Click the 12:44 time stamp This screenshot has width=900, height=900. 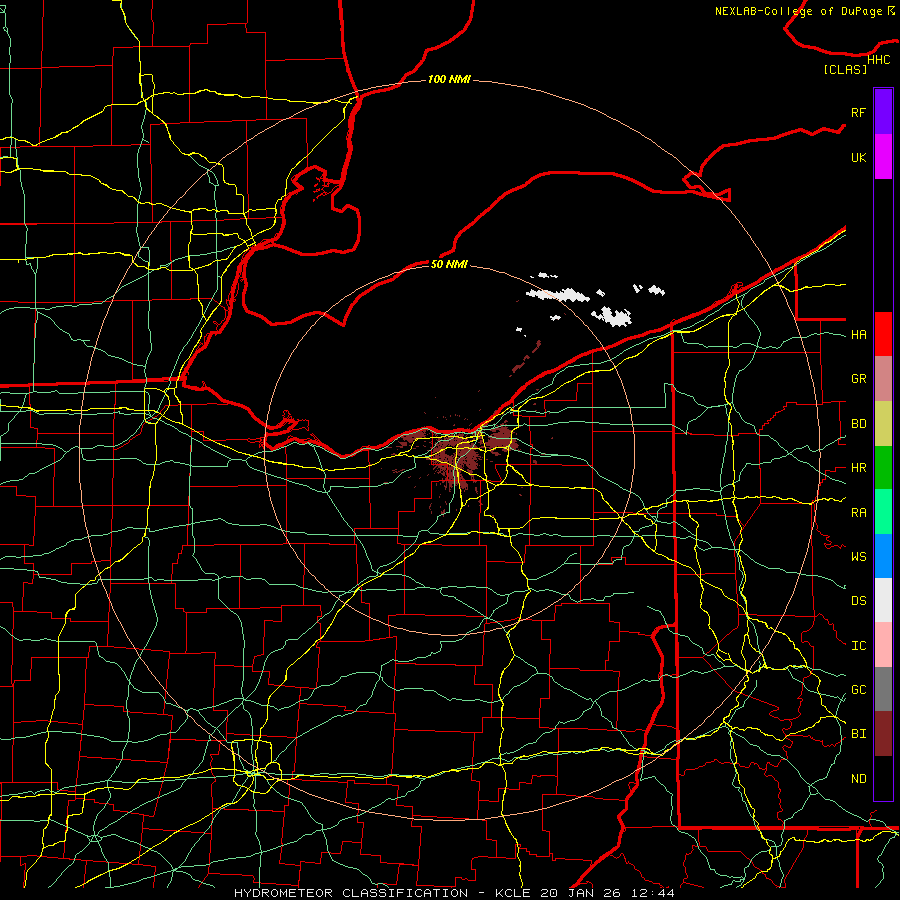(x=652, y=893)
